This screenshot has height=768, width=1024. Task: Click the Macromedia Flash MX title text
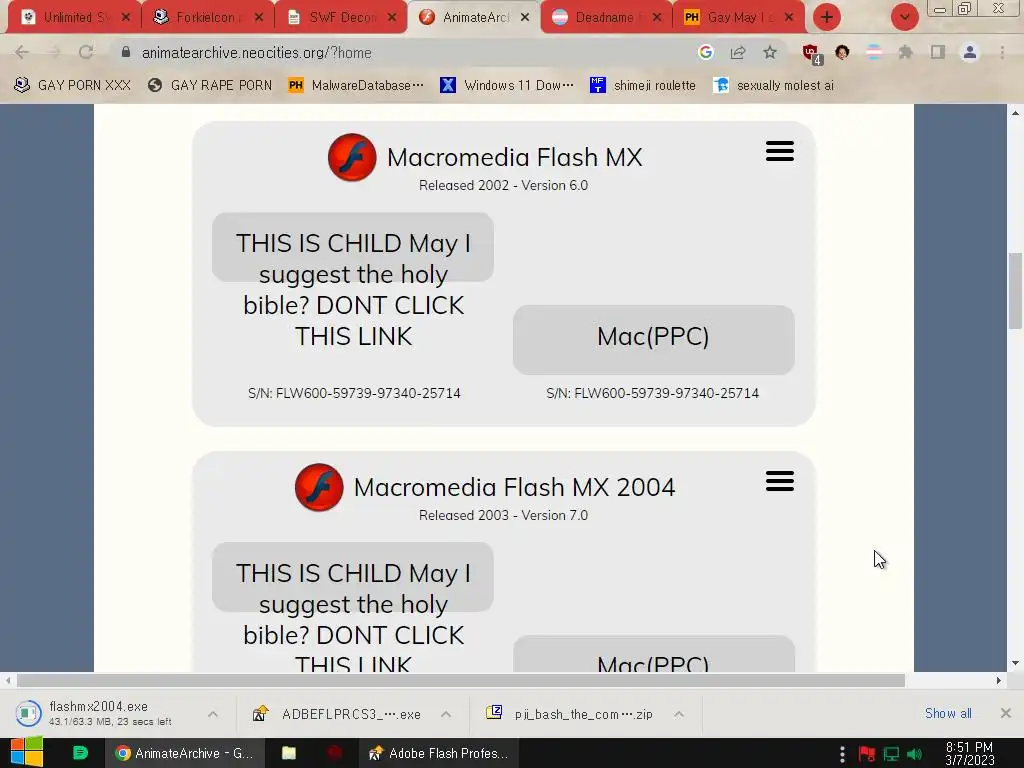[x=515, y=157]
